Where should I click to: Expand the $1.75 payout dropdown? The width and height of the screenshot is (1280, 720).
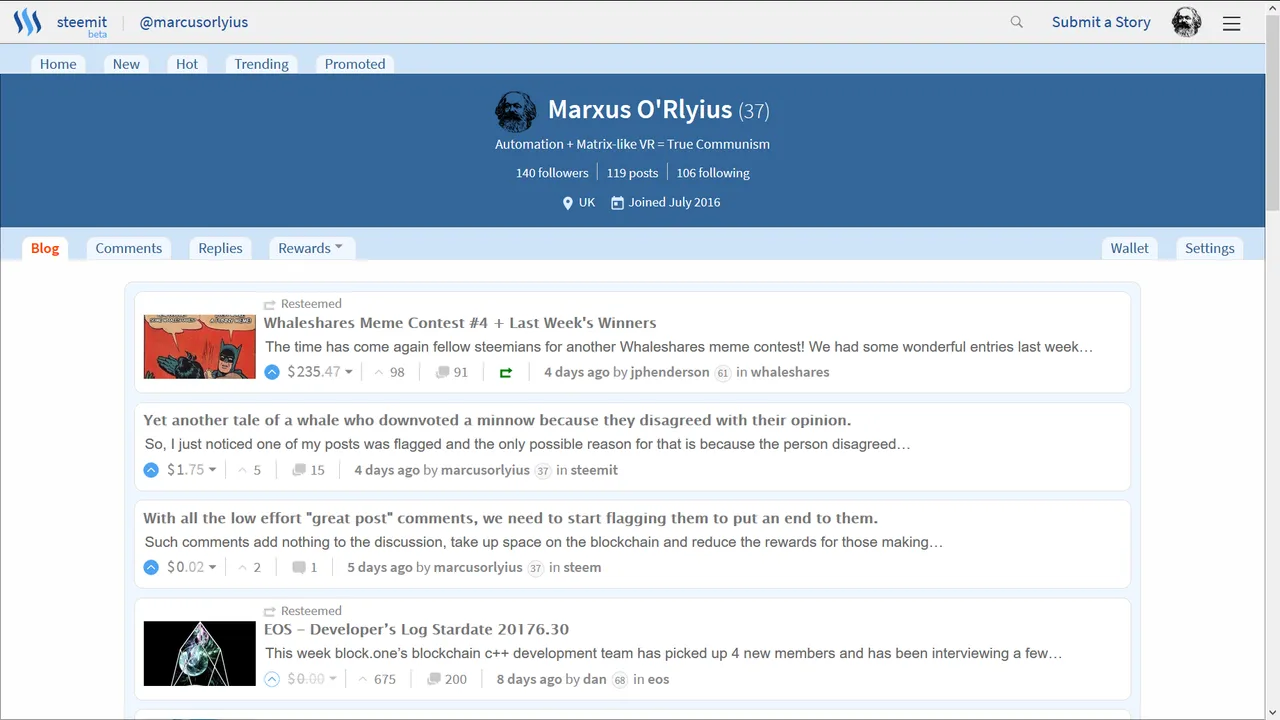tap(192, 470)
